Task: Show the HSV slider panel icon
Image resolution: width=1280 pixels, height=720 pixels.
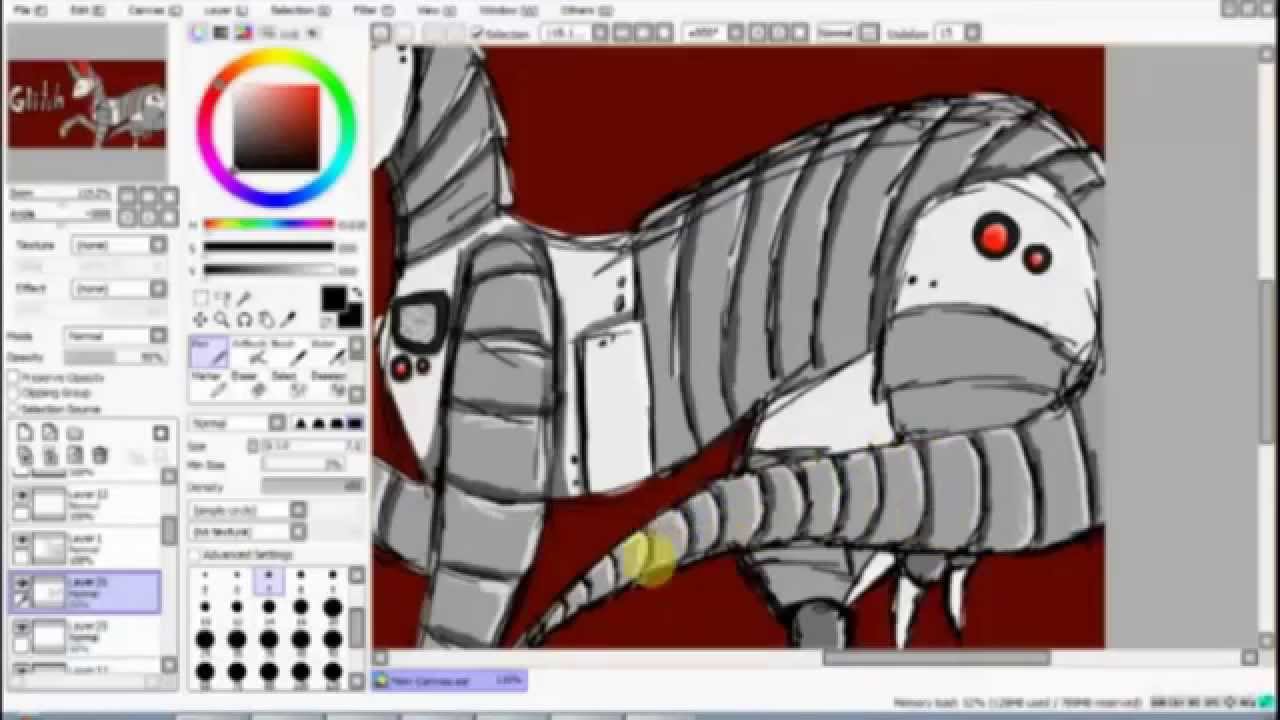Action: coord(243,33)
